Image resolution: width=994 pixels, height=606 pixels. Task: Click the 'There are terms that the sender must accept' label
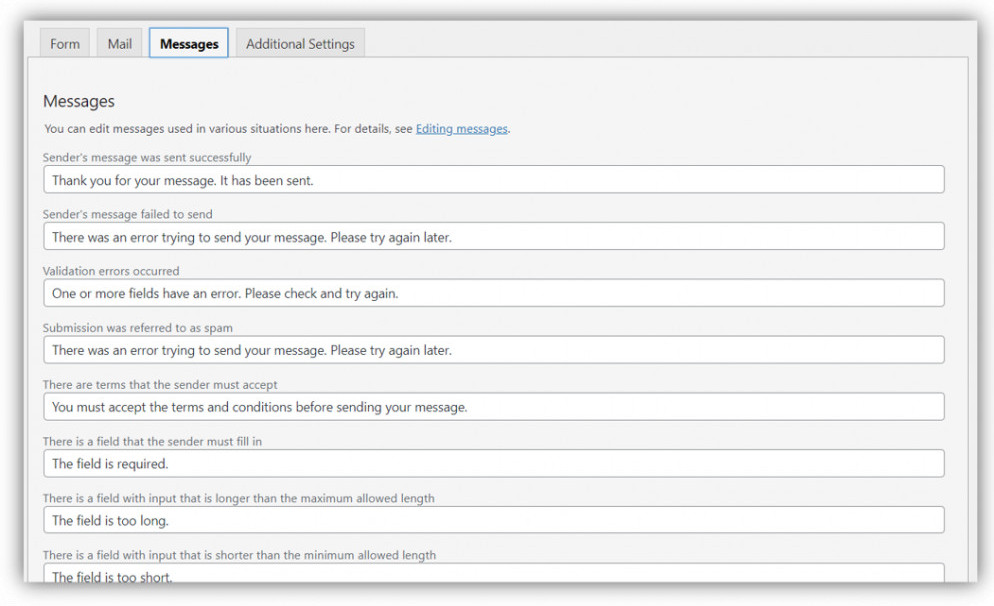click(x=160, y=384)
